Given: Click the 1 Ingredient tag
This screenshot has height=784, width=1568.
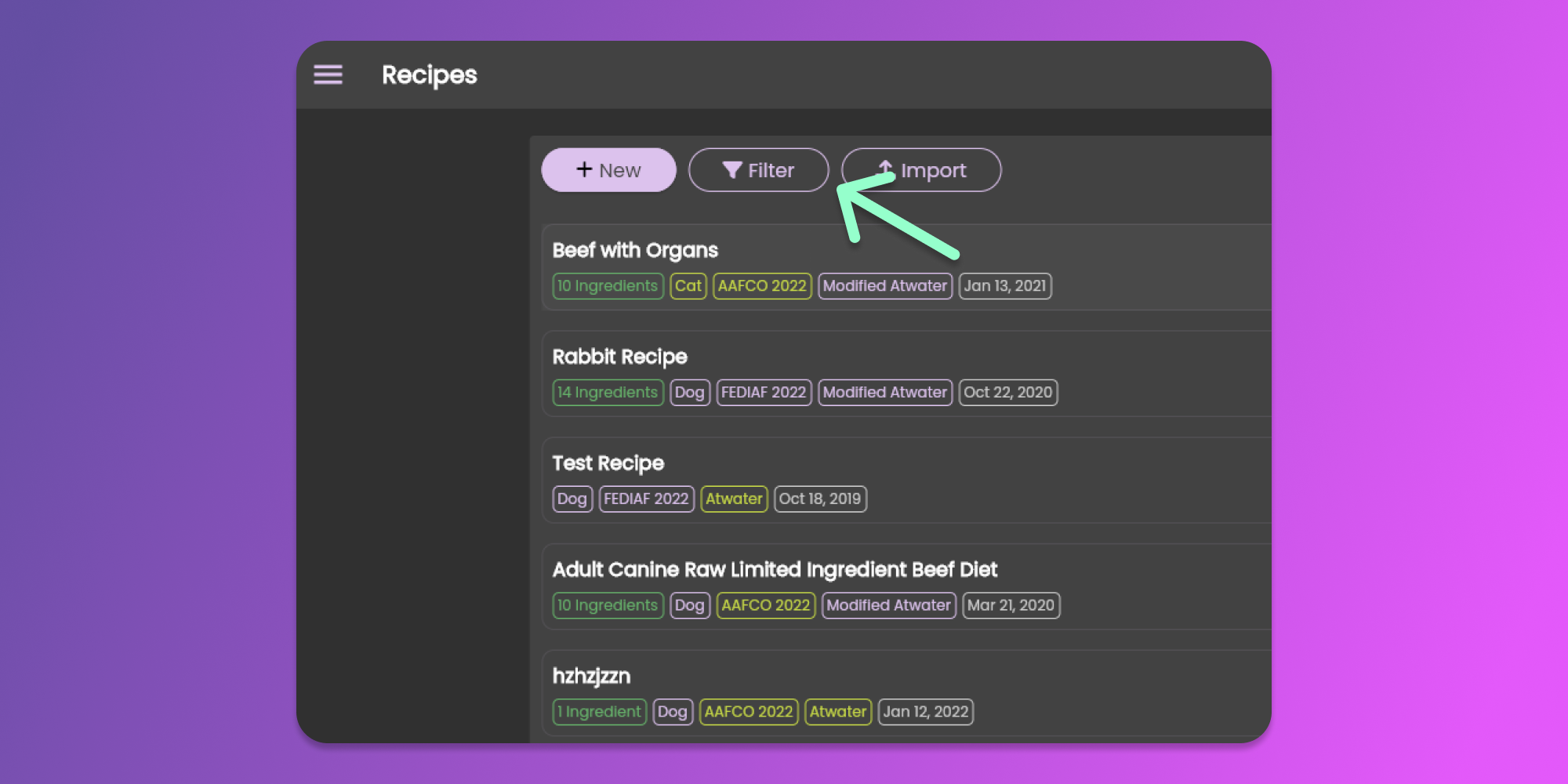Looking at the screenshot, I should pos(599,712).
